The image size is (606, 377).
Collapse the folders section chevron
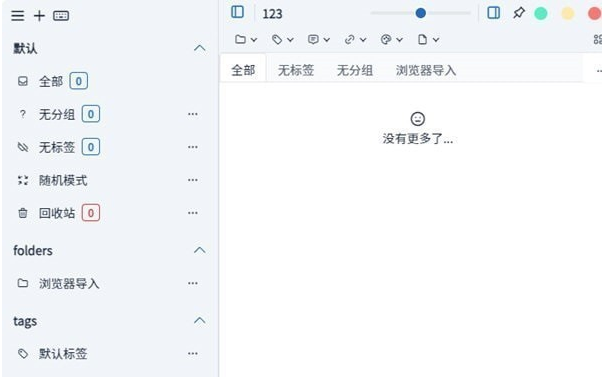[x=199, y=250]
